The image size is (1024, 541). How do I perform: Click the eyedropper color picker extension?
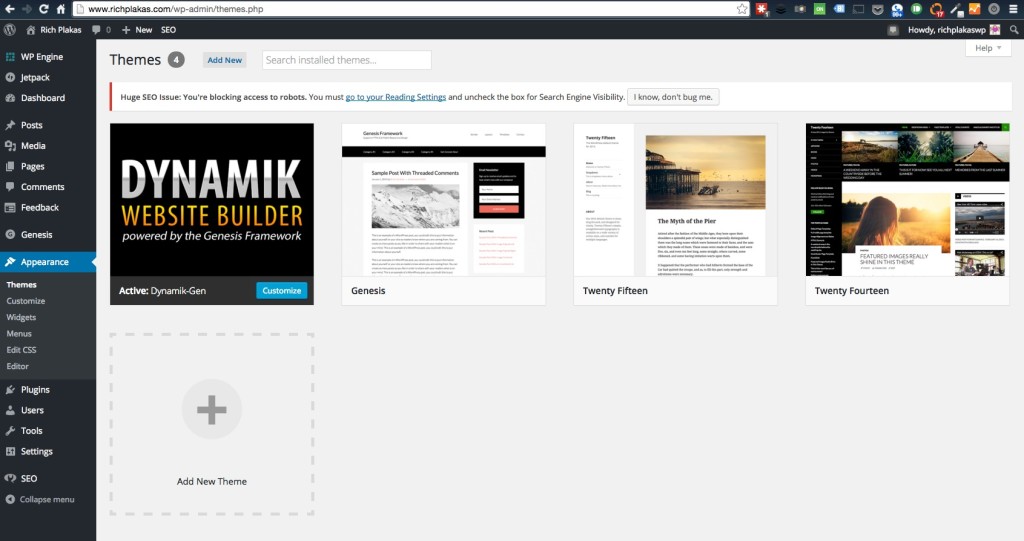click(955, 8)
